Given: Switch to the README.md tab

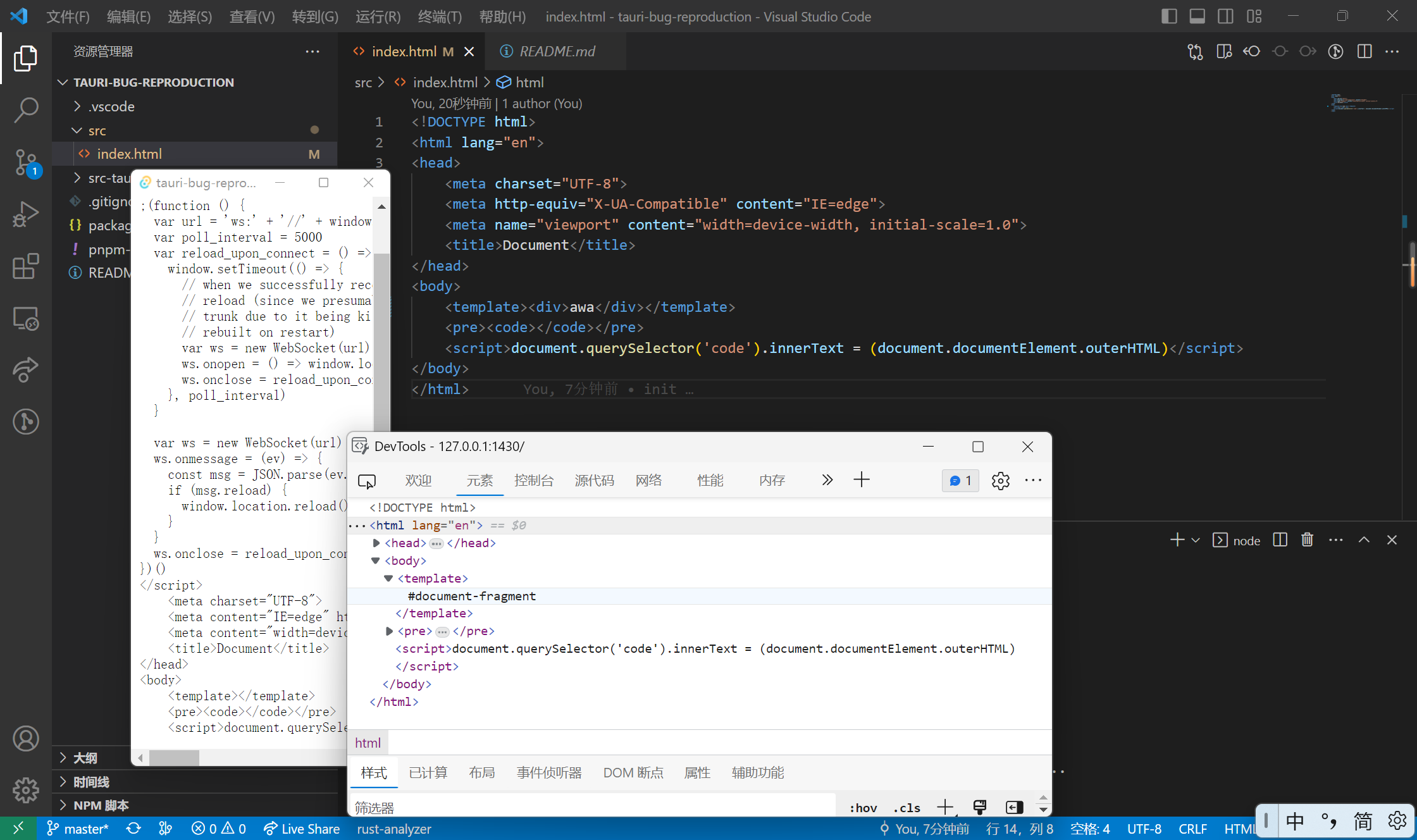Looking at the screenshot, I should [x=557, y=51].
